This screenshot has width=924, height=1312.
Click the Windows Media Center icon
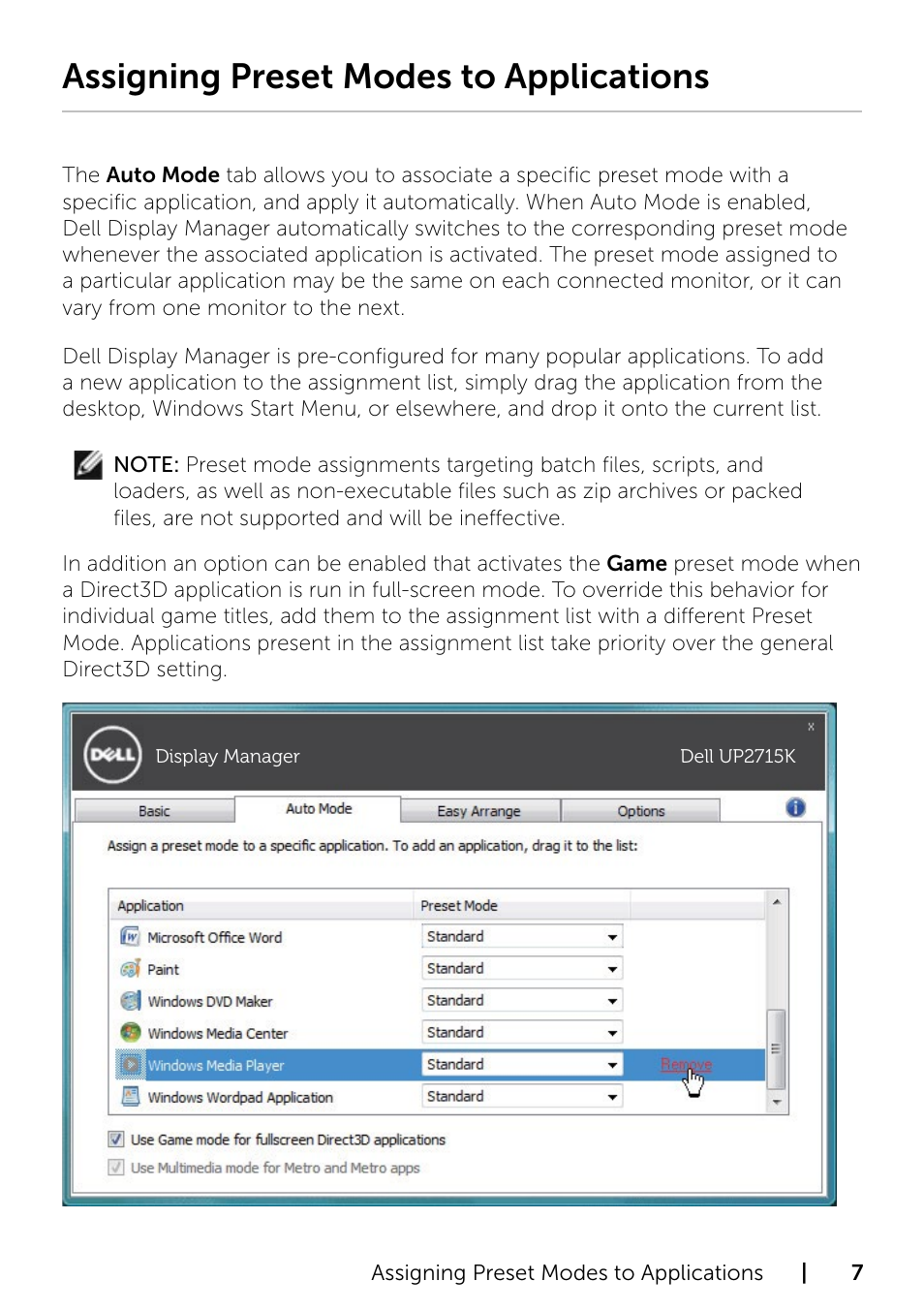click(130, 1033)
